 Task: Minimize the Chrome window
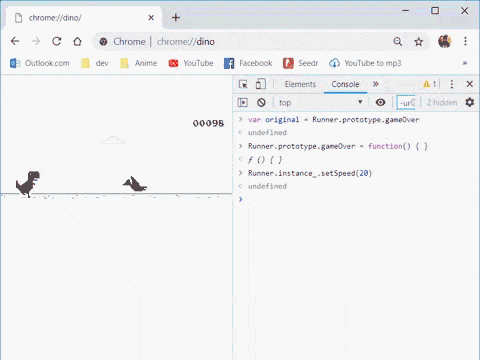click(406, 11)
